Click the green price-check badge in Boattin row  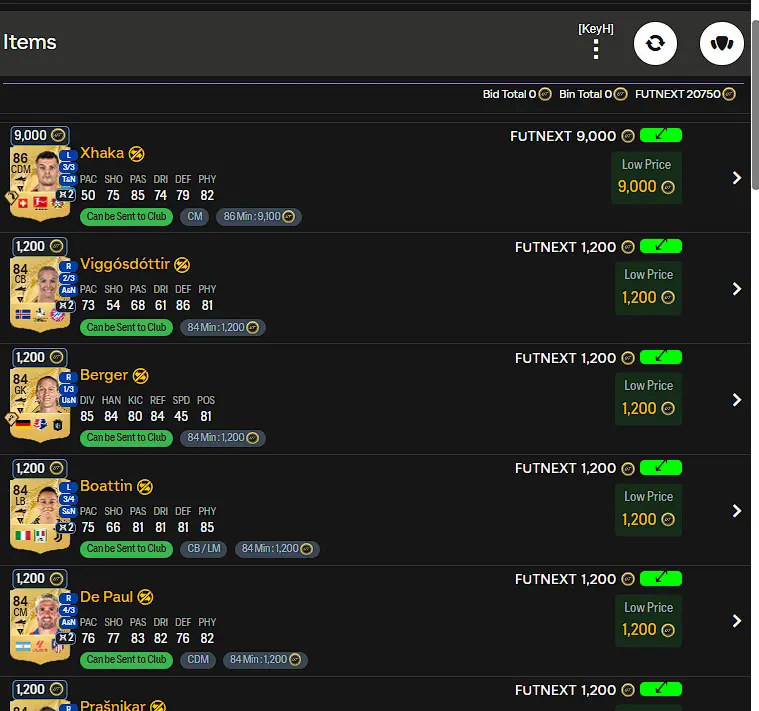pyautogui.click(x=661, y=468)
